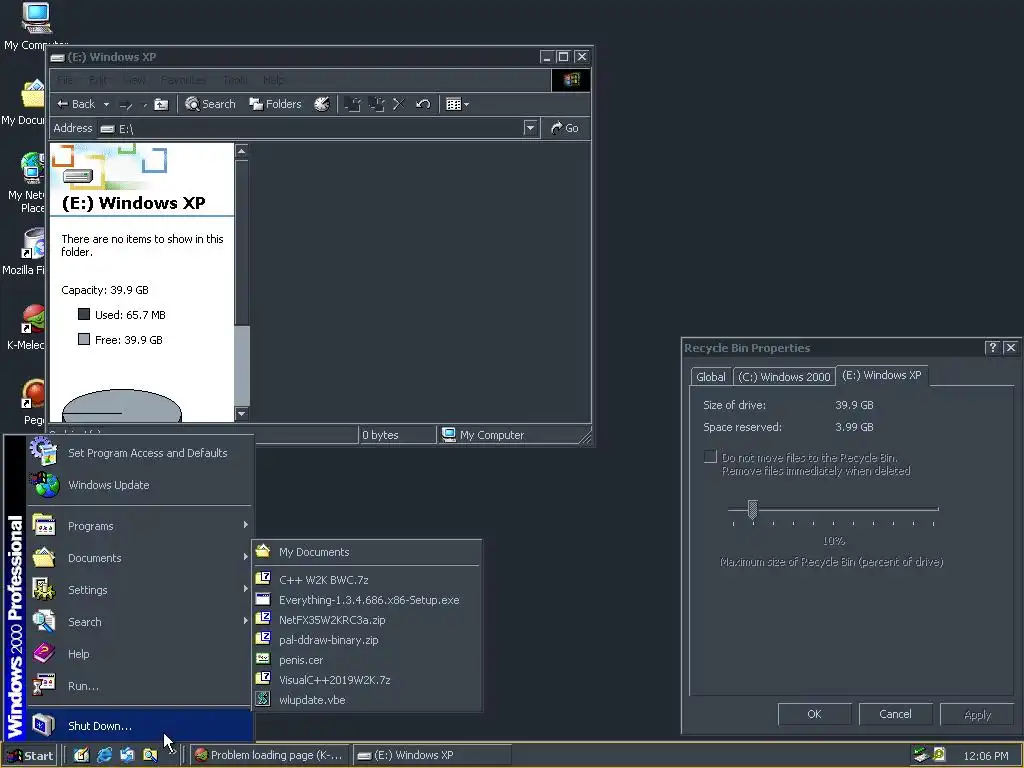Expand the Programs submenu arrow
Image resolution: width=1024 pixels, height=768 pixels.
tap(246, 525)
